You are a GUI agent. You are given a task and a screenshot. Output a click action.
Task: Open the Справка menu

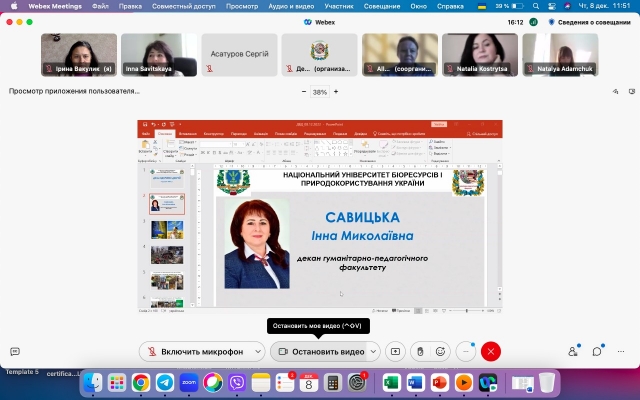pos(450,6)
